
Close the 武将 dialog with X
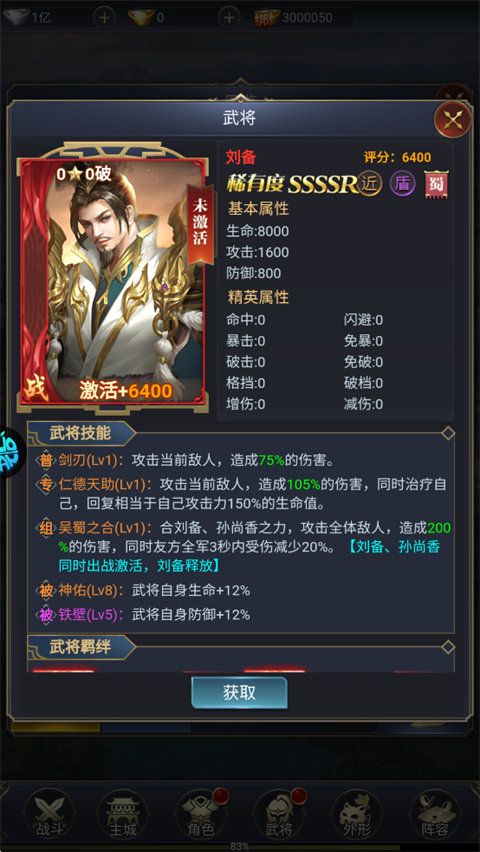(x=453, y=119)
